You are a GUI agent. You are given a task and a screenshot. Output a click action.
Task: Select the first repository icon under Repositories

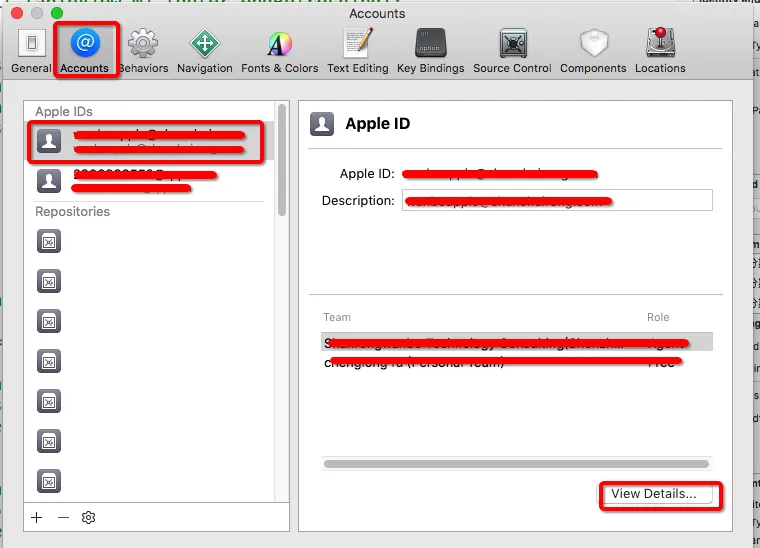tap(49, 241)
